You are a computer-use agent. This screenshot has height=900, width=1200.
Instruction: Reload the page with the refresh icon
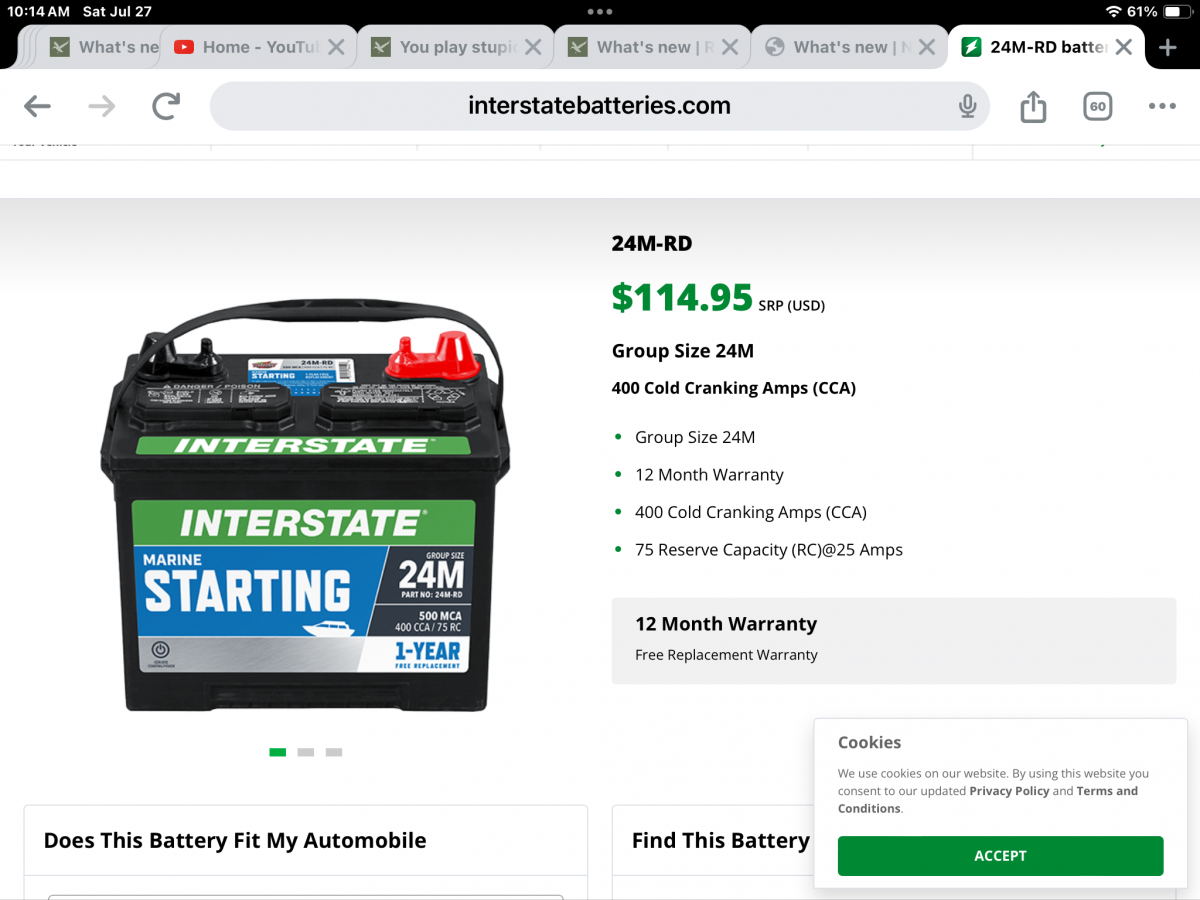tap(166, 106)
